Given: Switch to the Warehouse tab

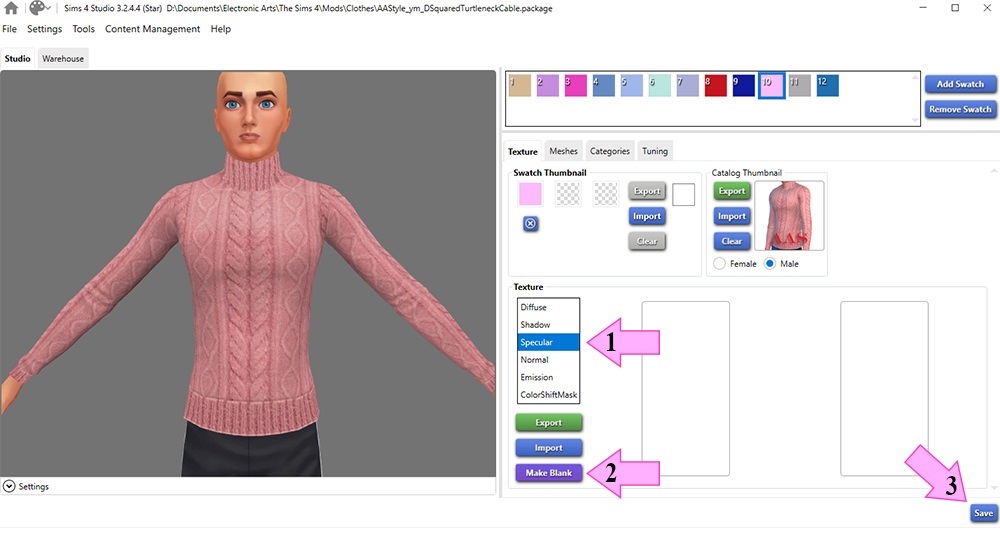Looking at the screenshot, I should (63, 59).
